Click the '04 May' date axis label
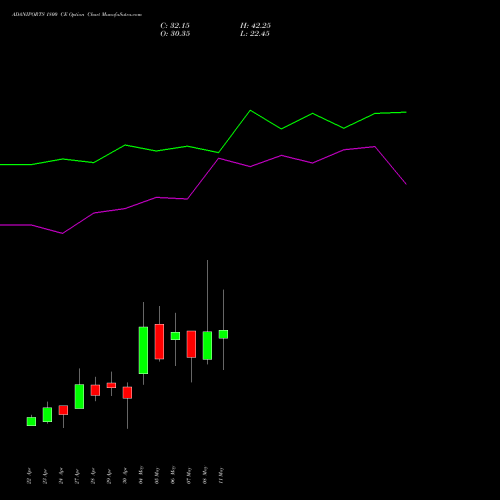This screenshot has height=500, width=500. coord(141,475)
